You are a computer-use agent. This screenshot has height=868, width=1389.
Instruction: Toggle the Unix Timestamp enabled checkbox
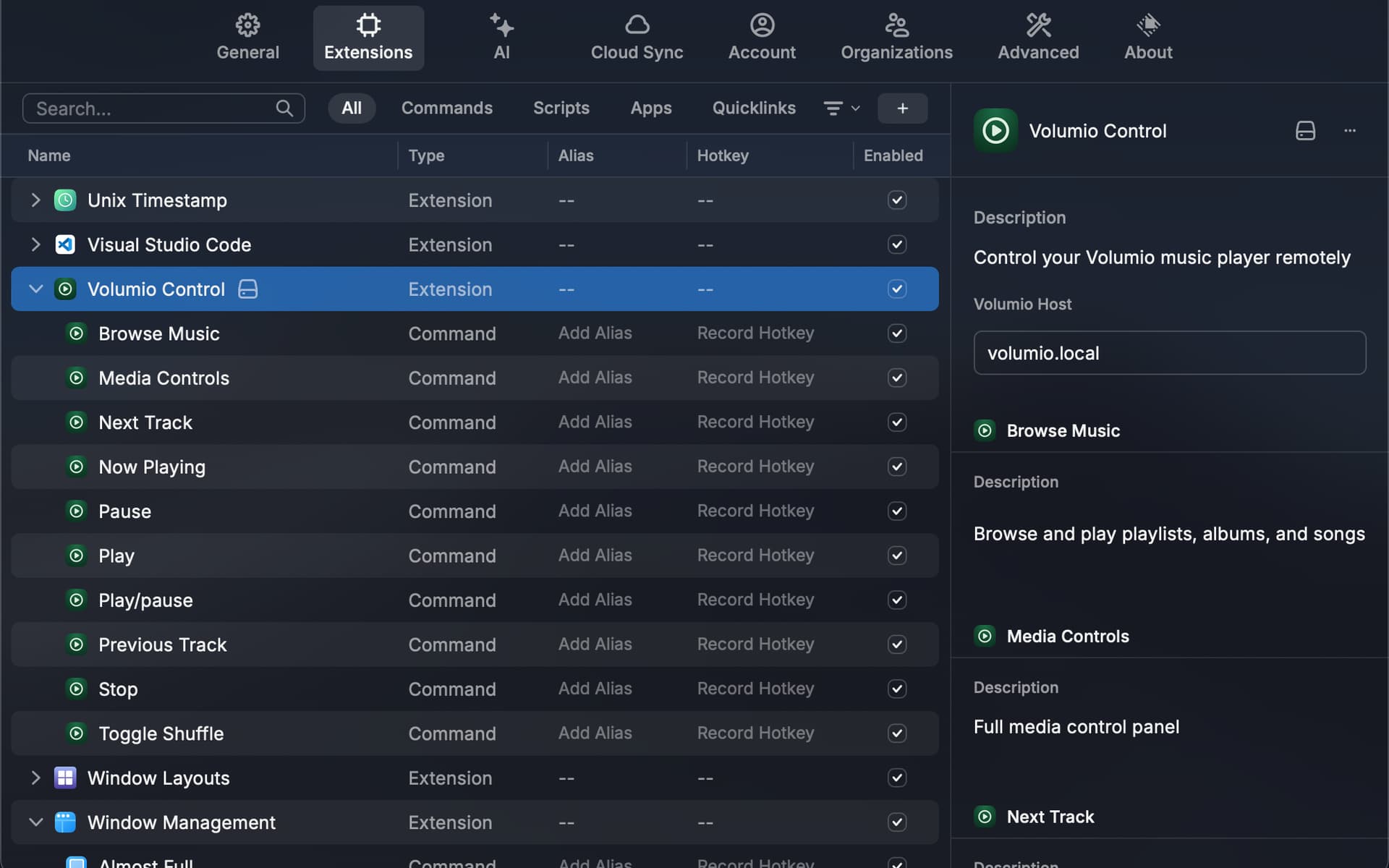click(x=897, y=200)
